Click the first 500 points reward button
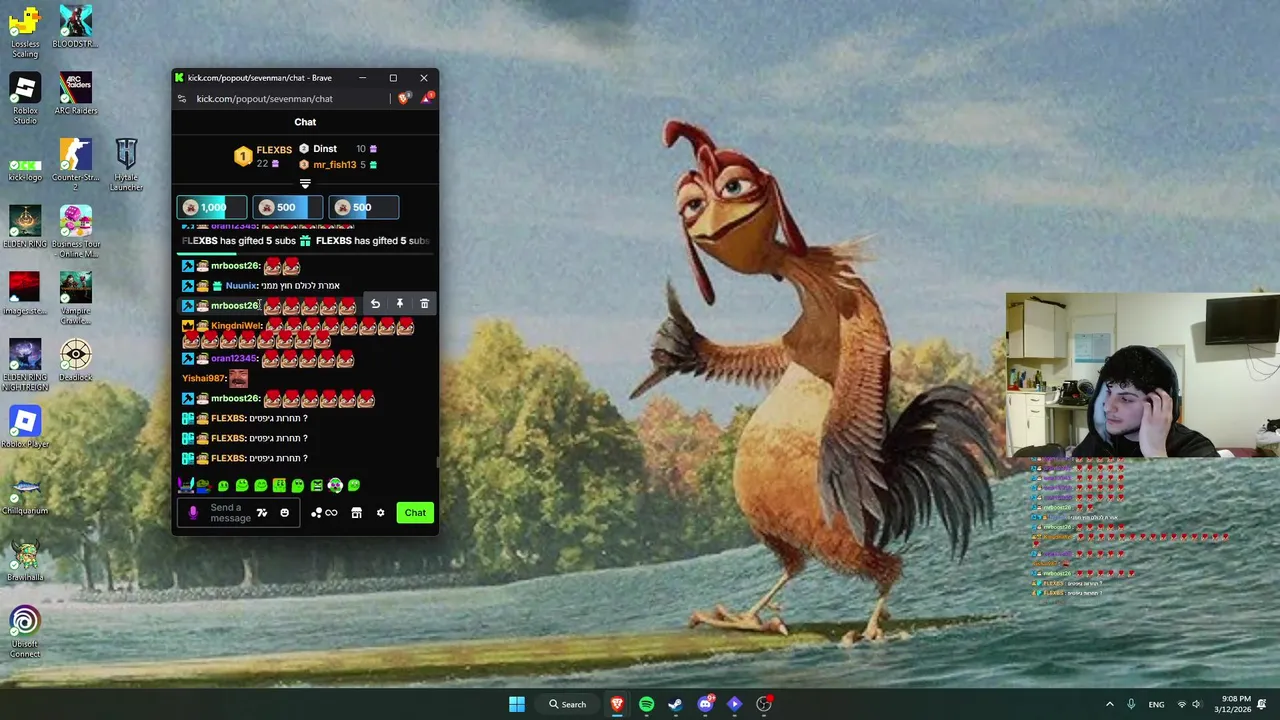This screenshot has width=1280, height=720. 287,207
